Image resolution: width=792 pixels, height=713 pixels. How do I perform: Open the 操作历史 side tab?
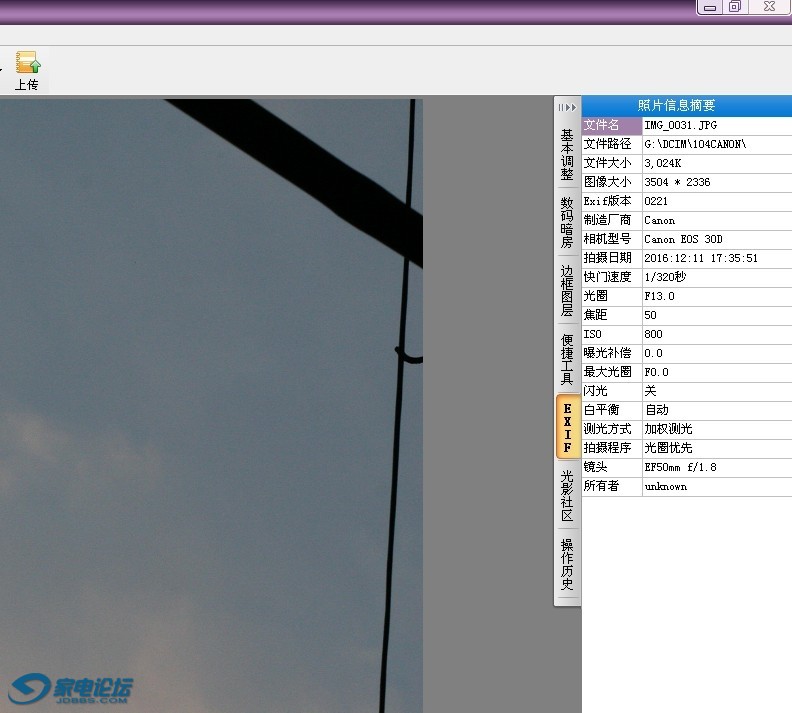click(x=567, y=564)
